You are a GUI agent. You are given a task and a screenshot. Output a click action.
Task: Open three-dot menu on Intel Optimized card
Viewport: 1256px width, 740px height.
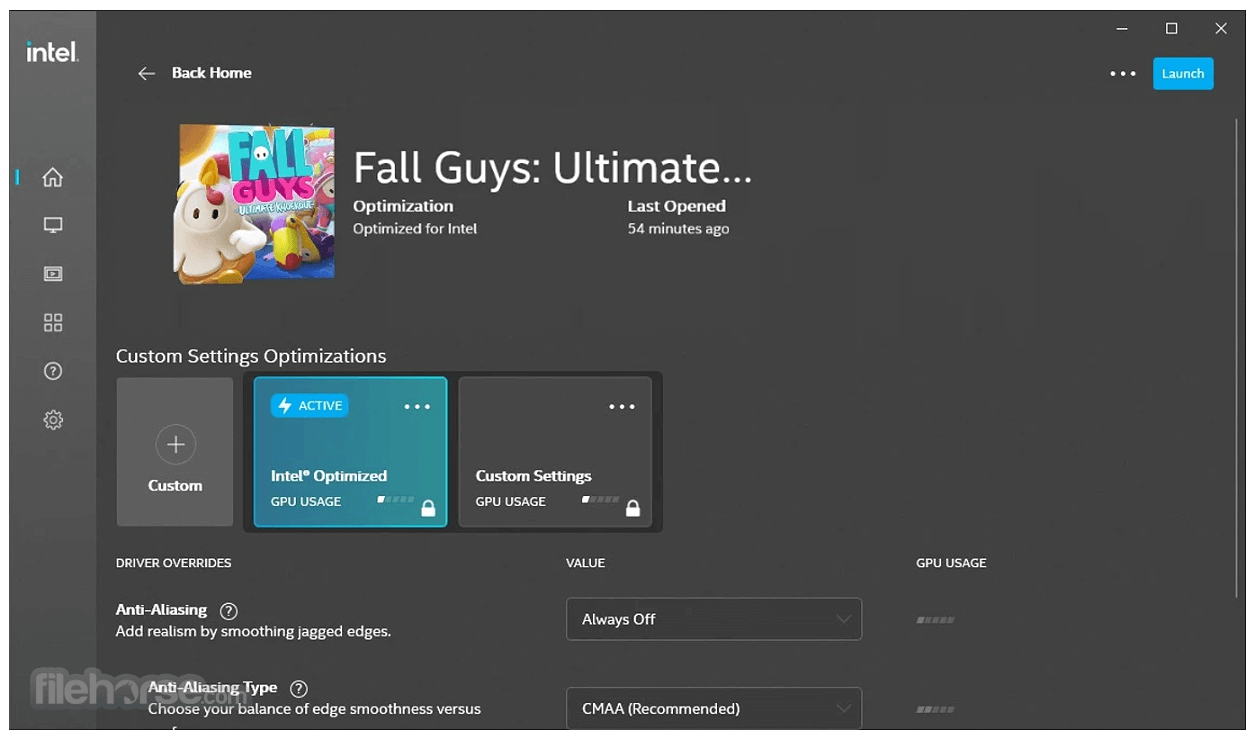(x=417, y=406)
